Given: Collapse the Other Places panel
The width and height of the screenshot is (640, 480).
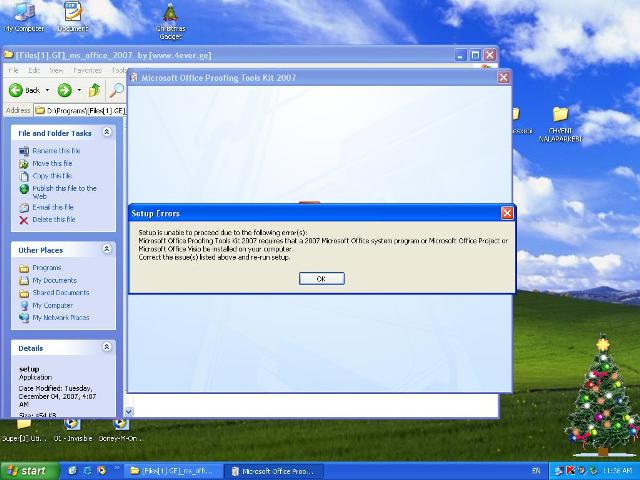Looking at the screenshot, I should (x=107, y=249).
